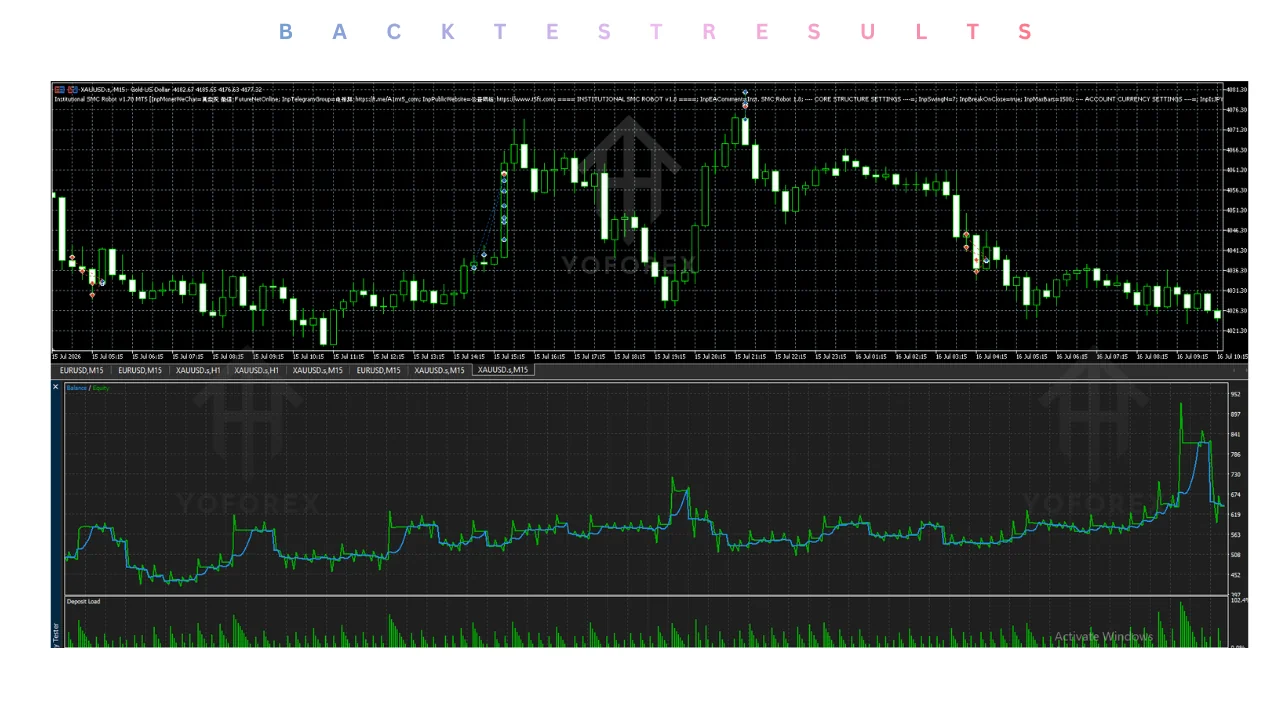
Task: Select the active XAUUSD.s,M15 chart tab
Action: click(x=503, y=370)
